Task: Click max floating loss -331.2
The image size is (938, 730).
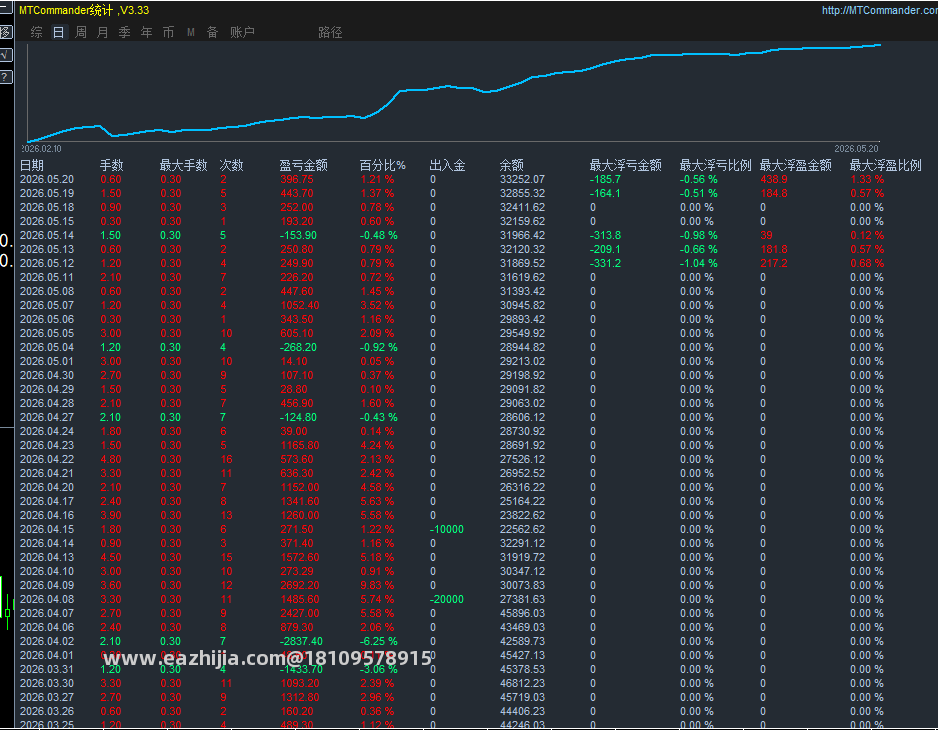Action: point(605,263)
